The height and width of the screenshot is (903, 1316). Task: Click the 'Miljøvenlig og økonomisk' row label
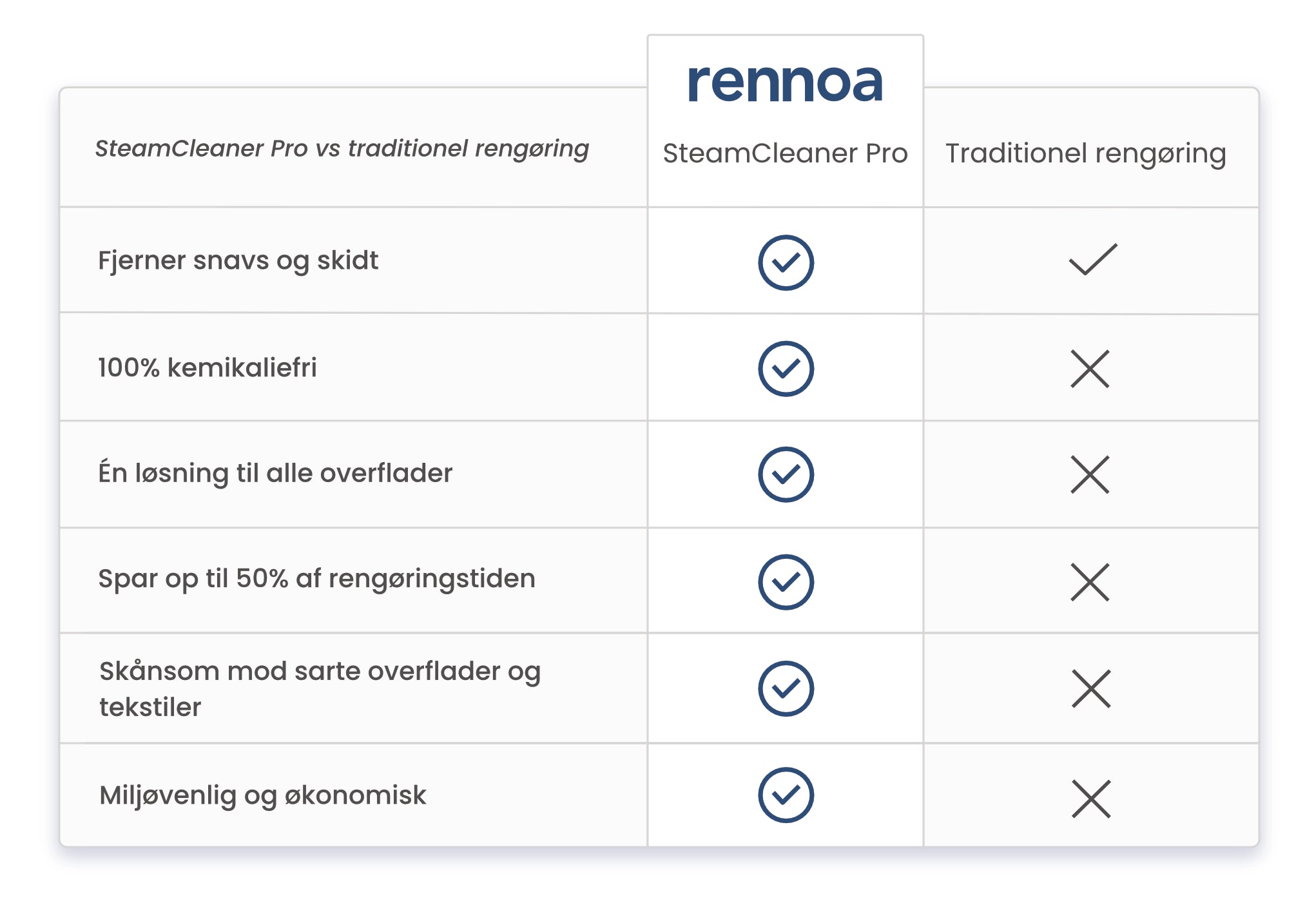click(262, 796)
